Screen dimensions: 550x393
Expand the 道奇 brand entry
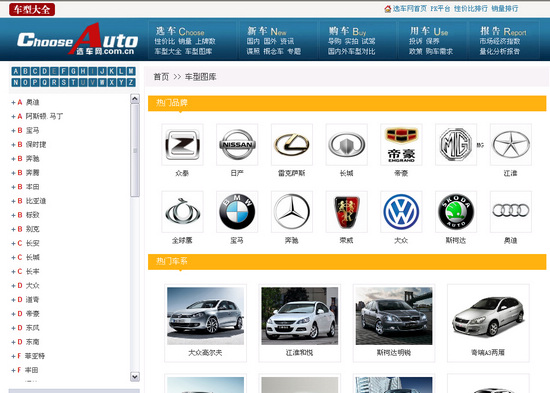13,300
